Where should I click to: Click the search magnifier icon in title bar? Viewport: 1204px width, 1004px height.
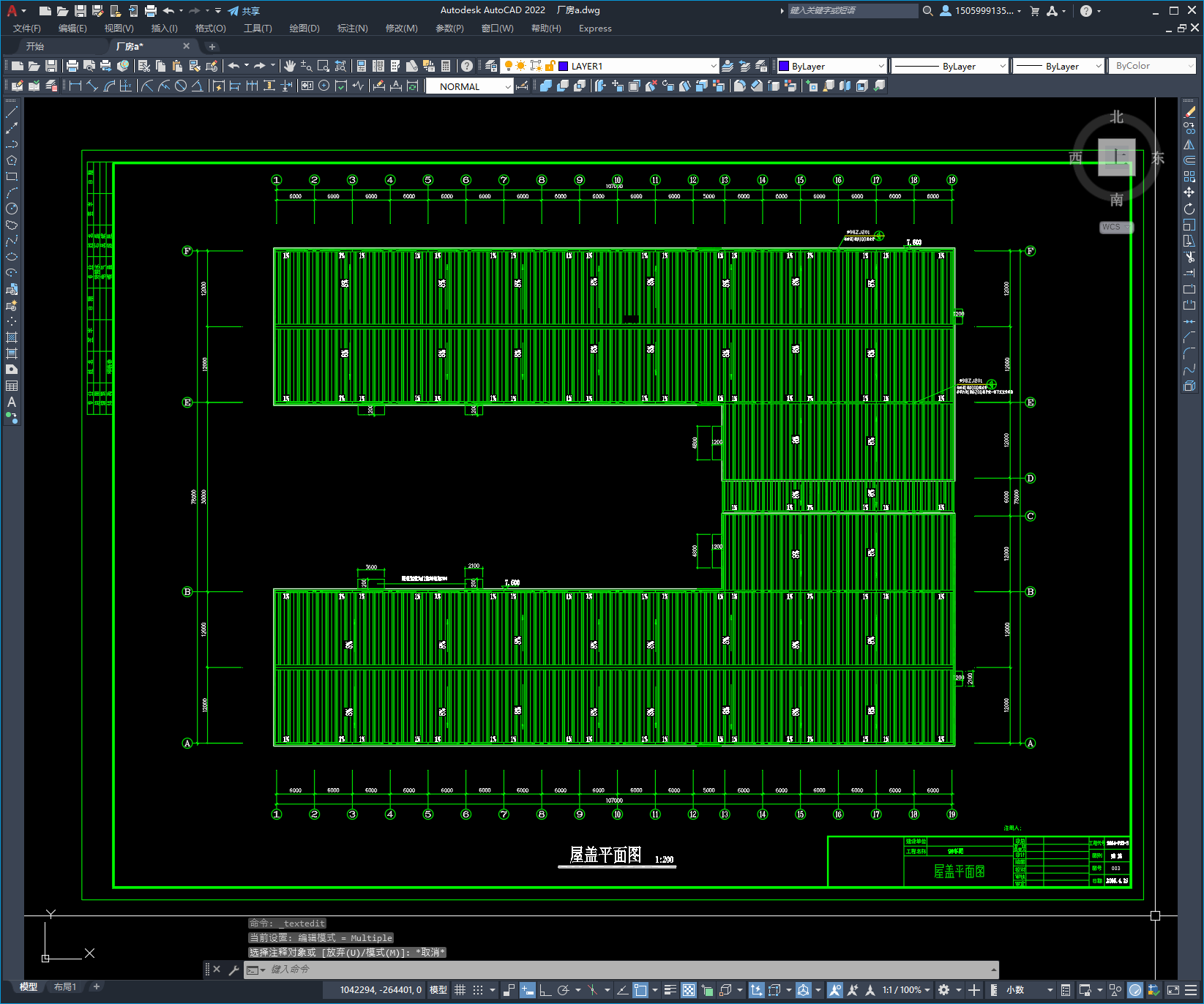[x=927, y=11]
